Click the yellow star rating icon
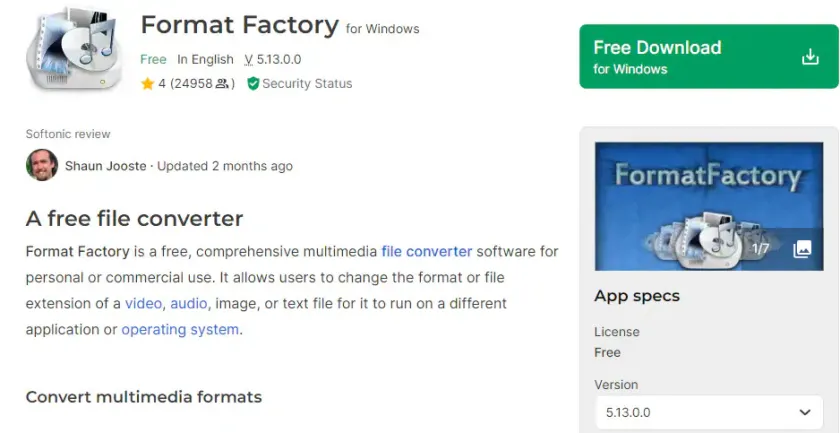Image resolution: width=840 pixels, height=433 pixels. (147, 84)
